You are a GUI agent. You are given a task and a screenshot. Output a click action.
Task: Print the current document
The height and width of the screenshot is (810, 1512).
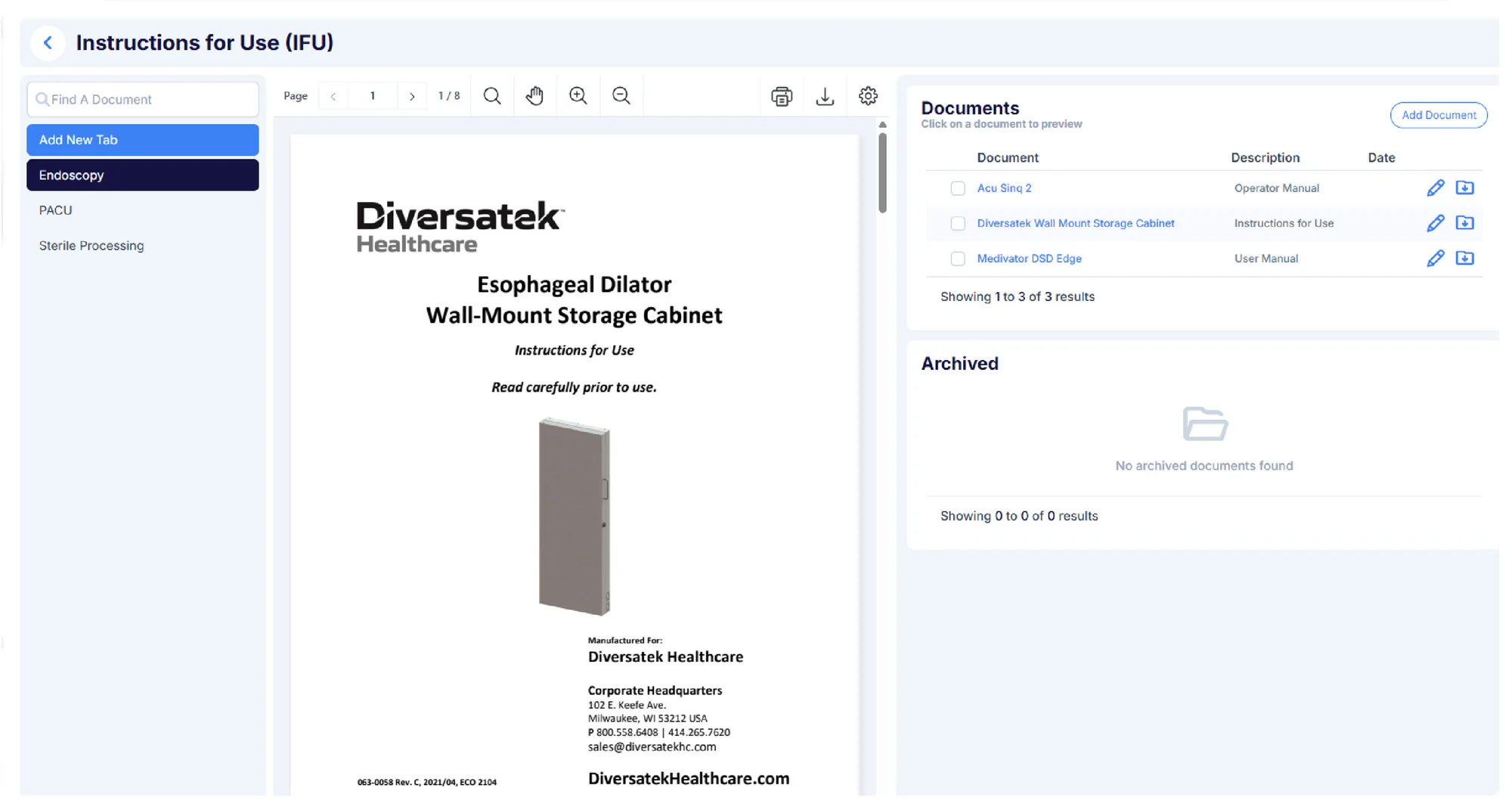pos(782,96)
